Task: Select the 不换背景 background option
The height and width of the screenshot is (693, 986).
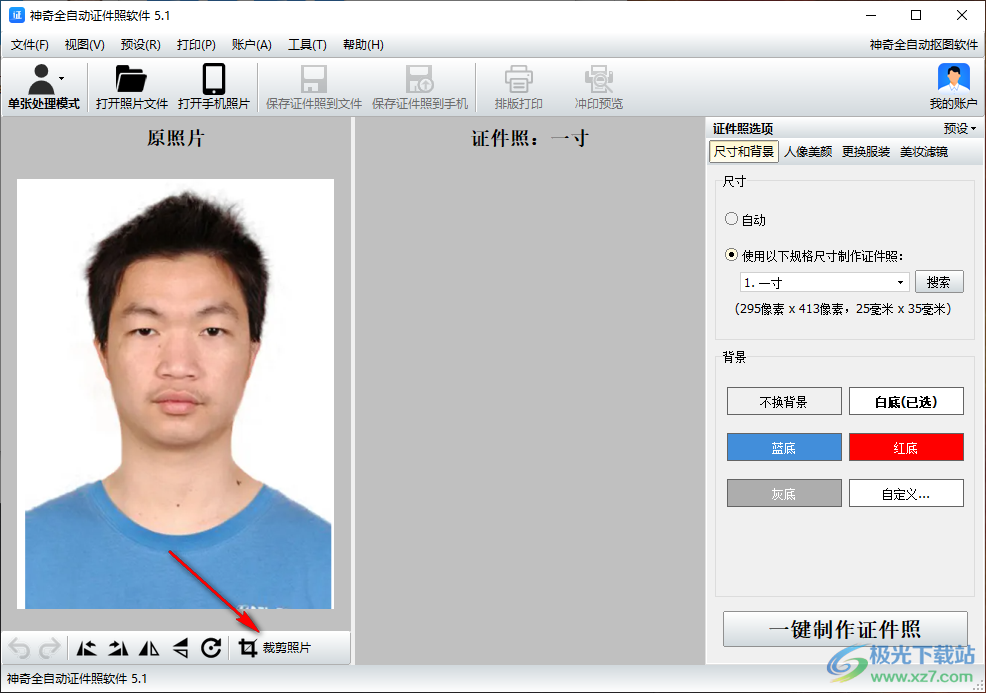Action: [x=784, y=401]
